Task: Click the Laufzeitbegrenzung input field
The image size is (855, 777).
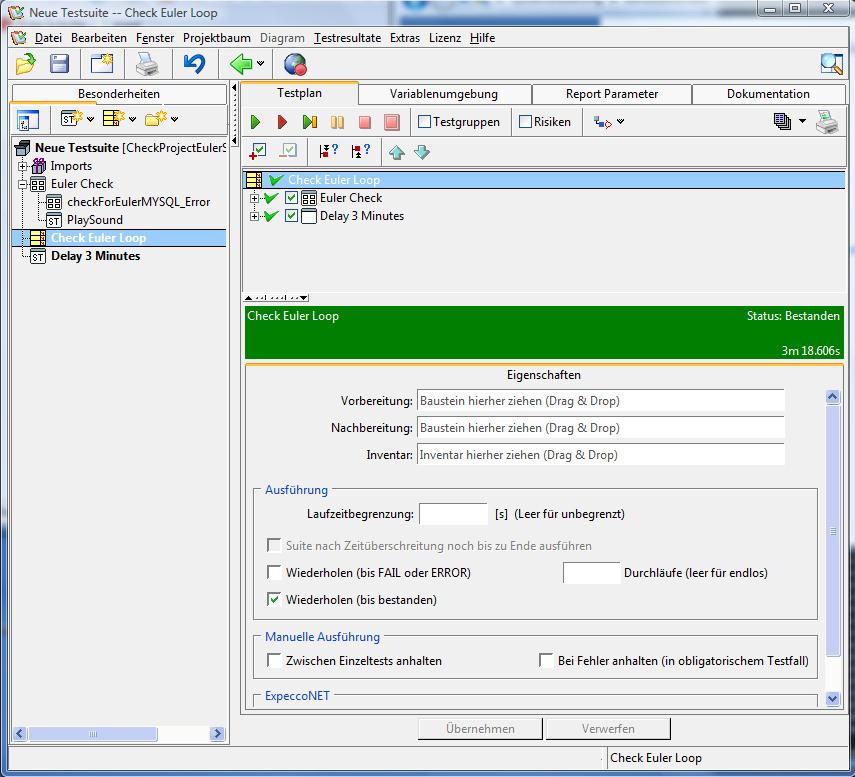Action: point(453,514)
